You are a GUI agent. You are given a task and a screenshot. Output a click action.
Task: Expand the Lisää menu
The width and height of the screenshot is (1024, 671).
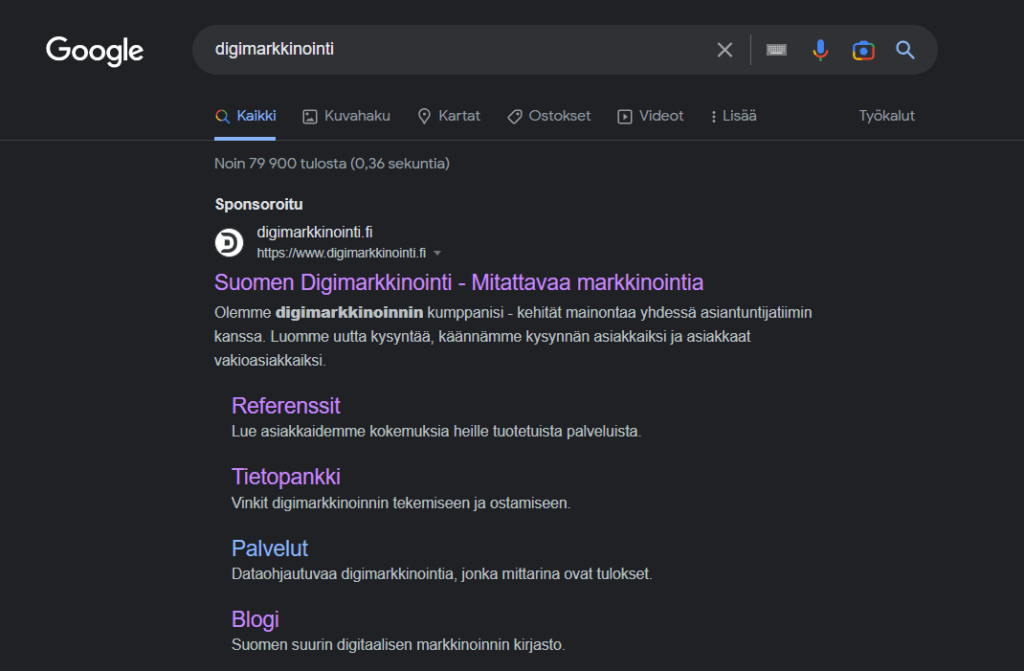[733, 116]
